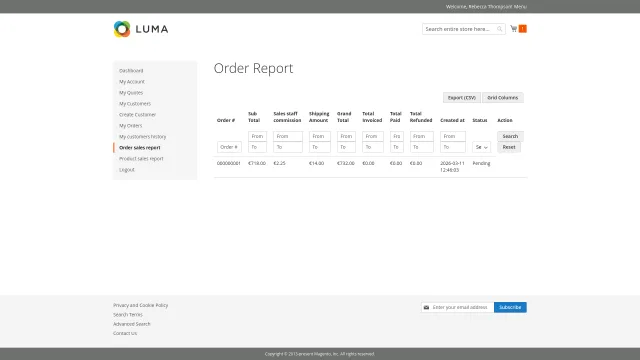Select Create Customer in the sidebar

[138, 115]
